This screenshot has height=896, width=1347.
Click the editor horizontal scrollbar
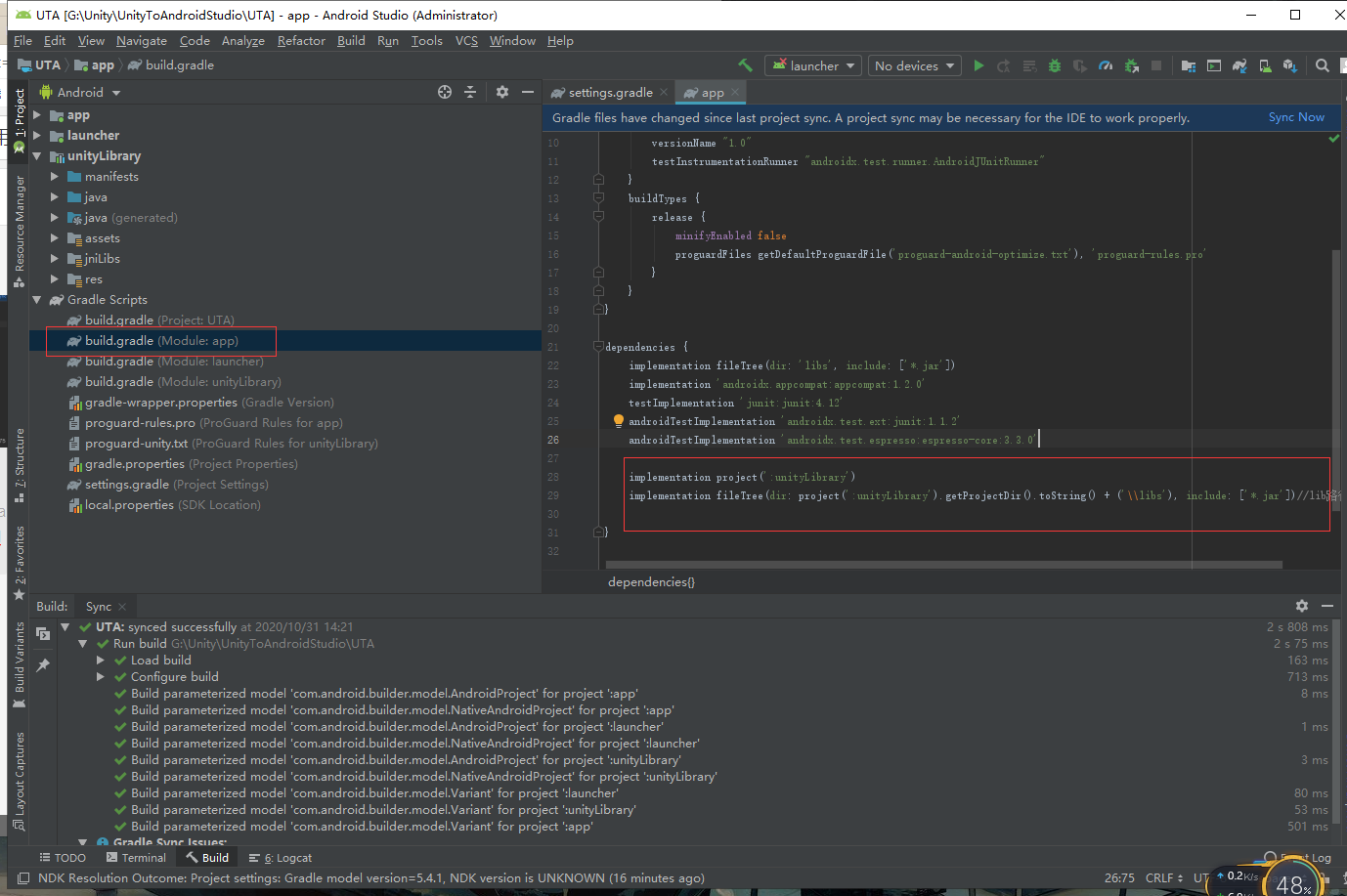point(943,565)
